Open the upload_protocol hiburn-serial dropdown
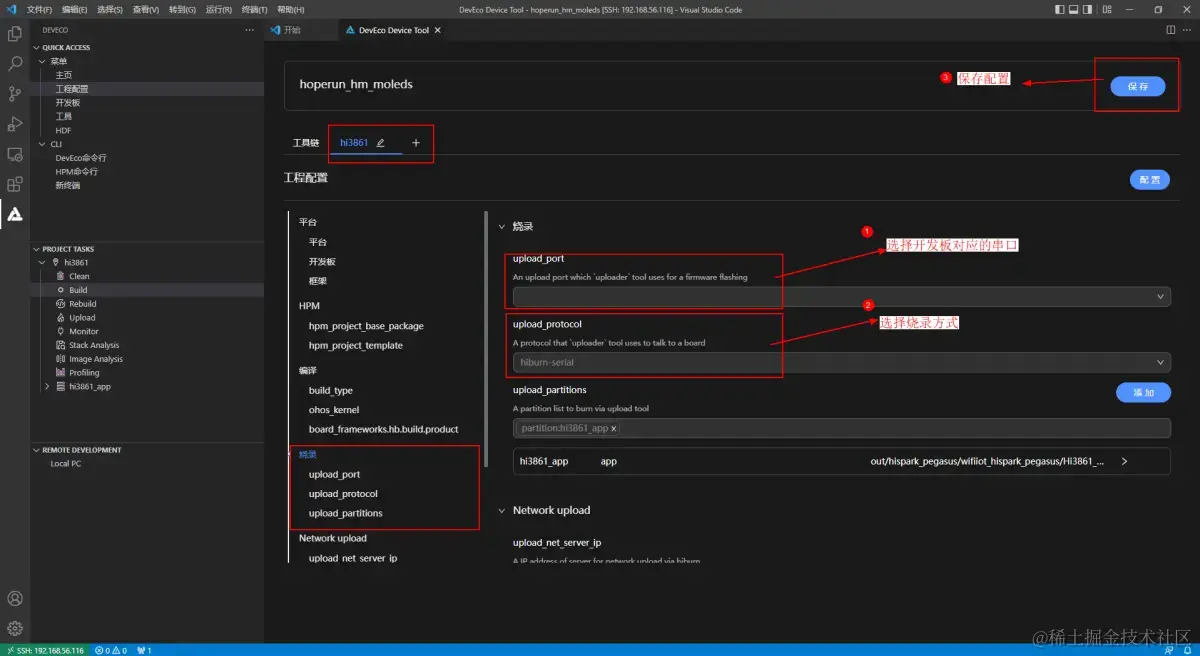This screenshot has width=1200, height=656. pyautogui.click(x=841, y=362)
